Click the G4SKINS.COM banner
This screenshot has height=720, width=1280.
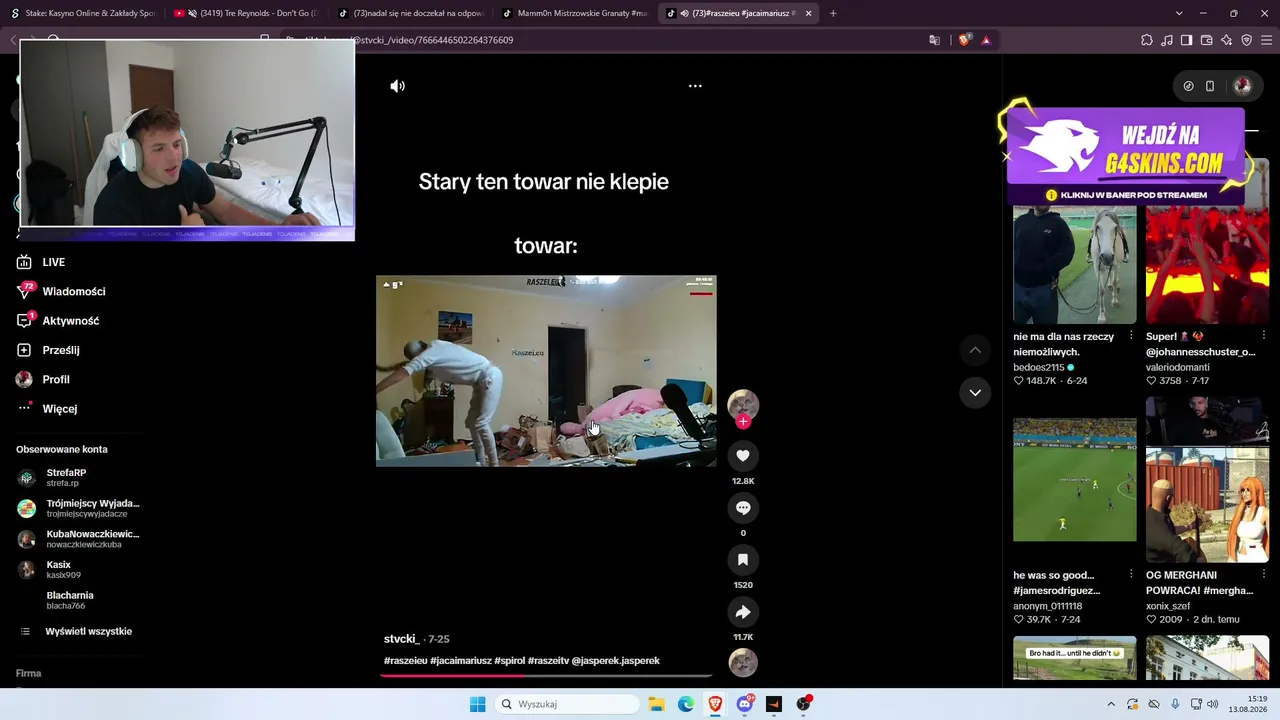pyautogui.click(x=1126, y=155)
